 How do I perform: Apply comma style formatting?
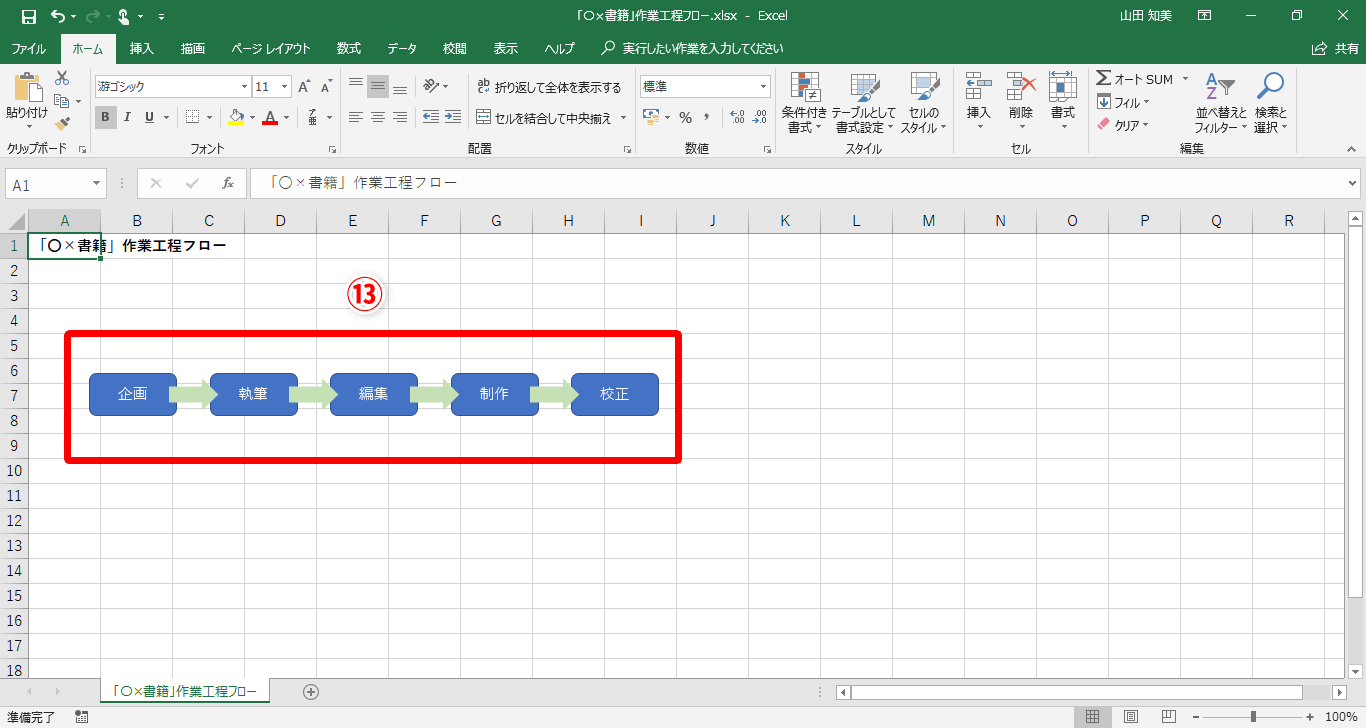coord(708,117)
